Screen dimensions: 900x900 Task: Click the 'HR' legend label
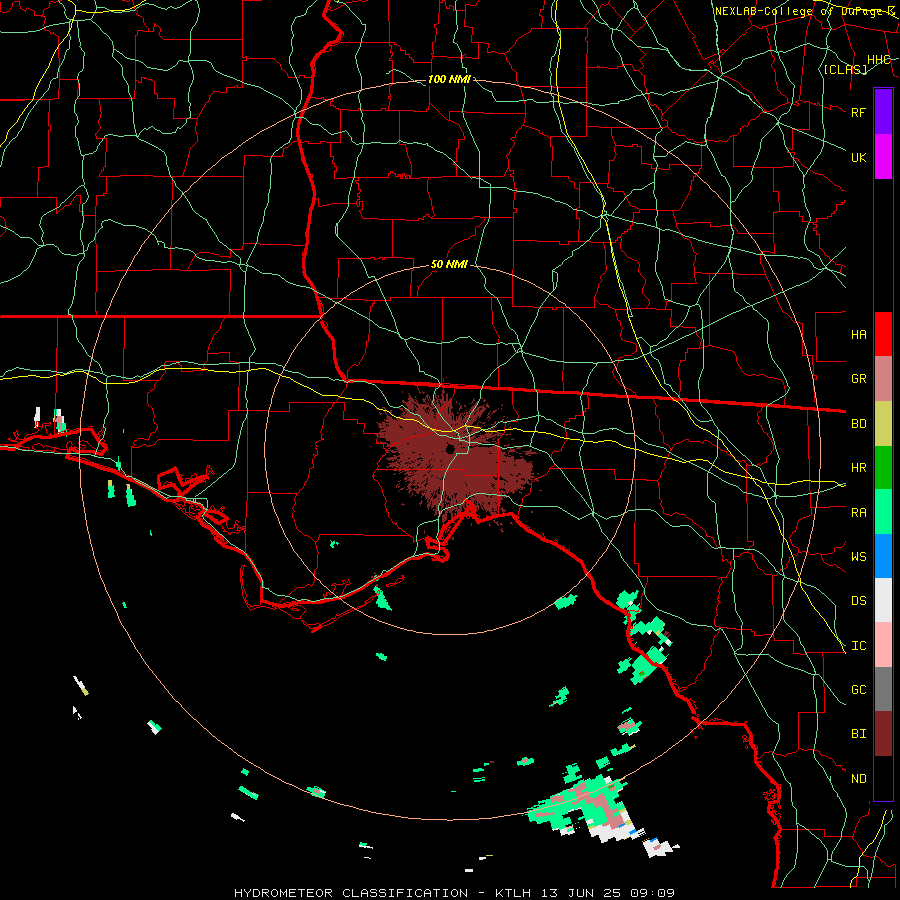858,468
